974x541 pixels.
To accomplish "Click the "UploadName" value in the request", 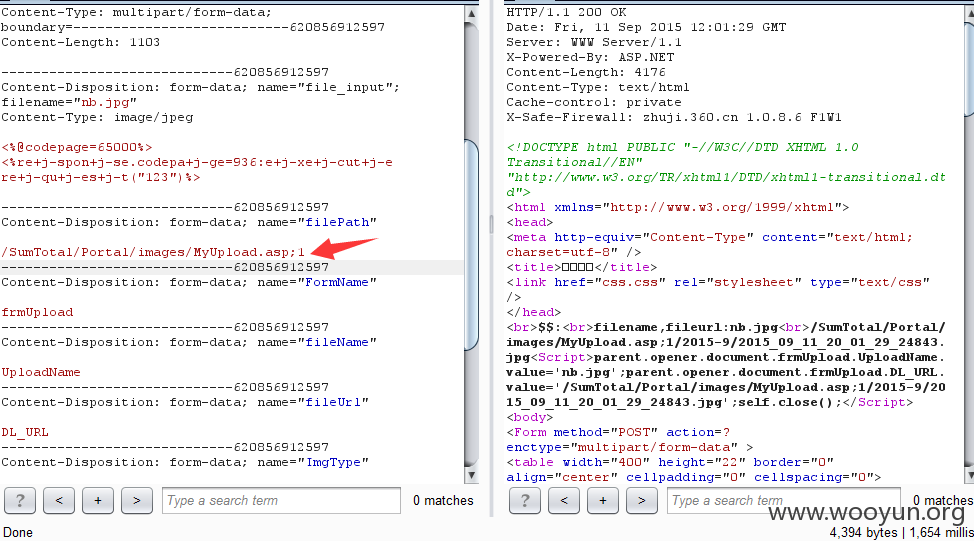I will point(41,372).
